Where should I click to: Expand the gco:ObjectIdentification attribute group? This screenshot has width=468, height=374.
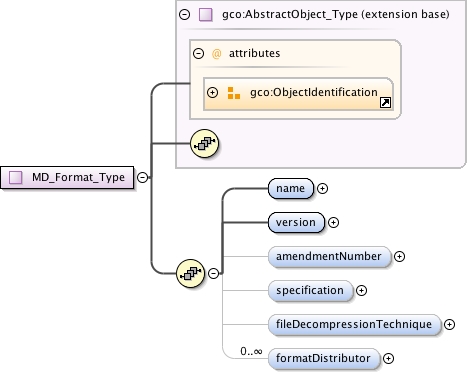coord(212,92)
